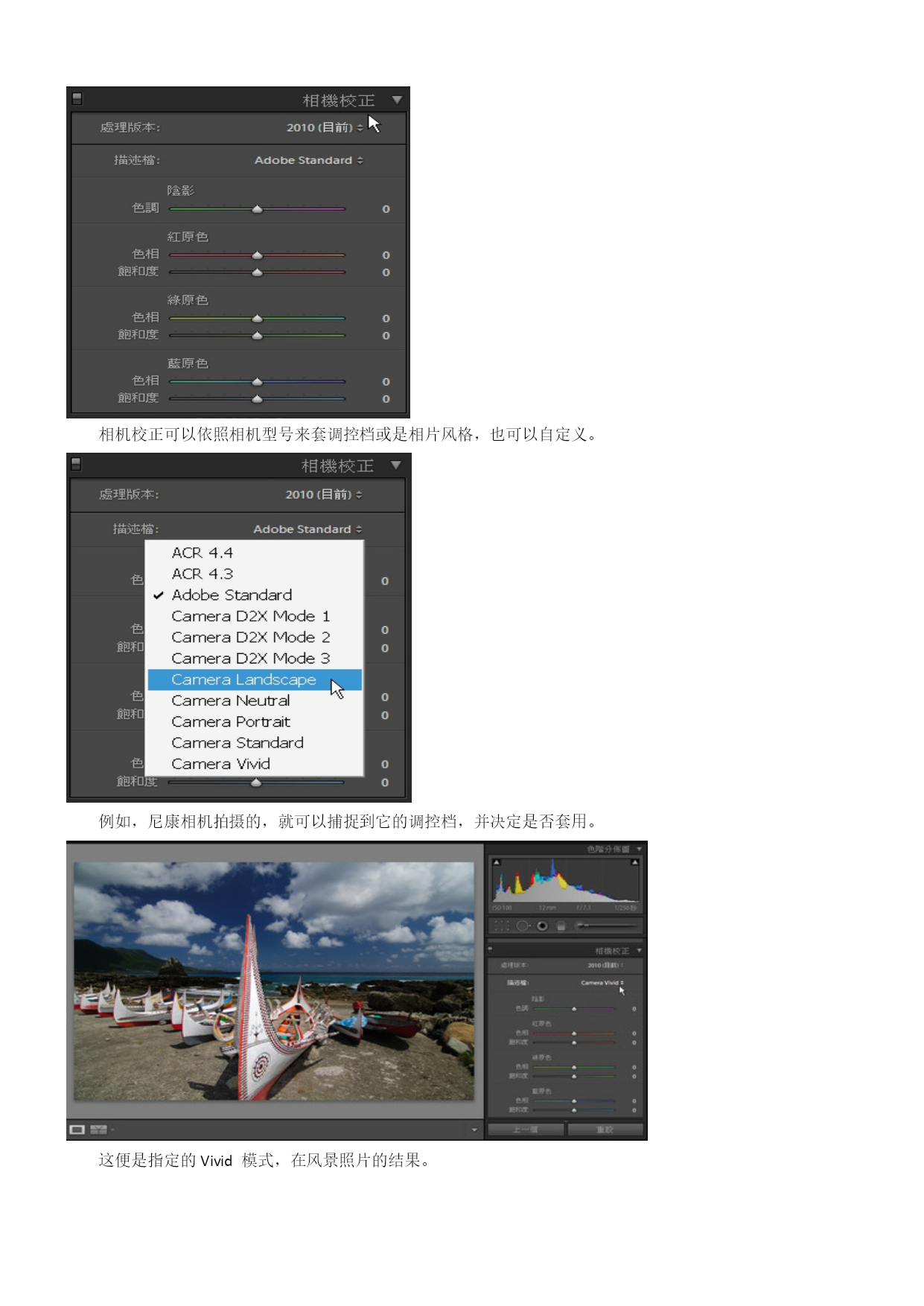
Task: Pick ACR 4.4 from the profile list
Action: [x=202, y=553]
